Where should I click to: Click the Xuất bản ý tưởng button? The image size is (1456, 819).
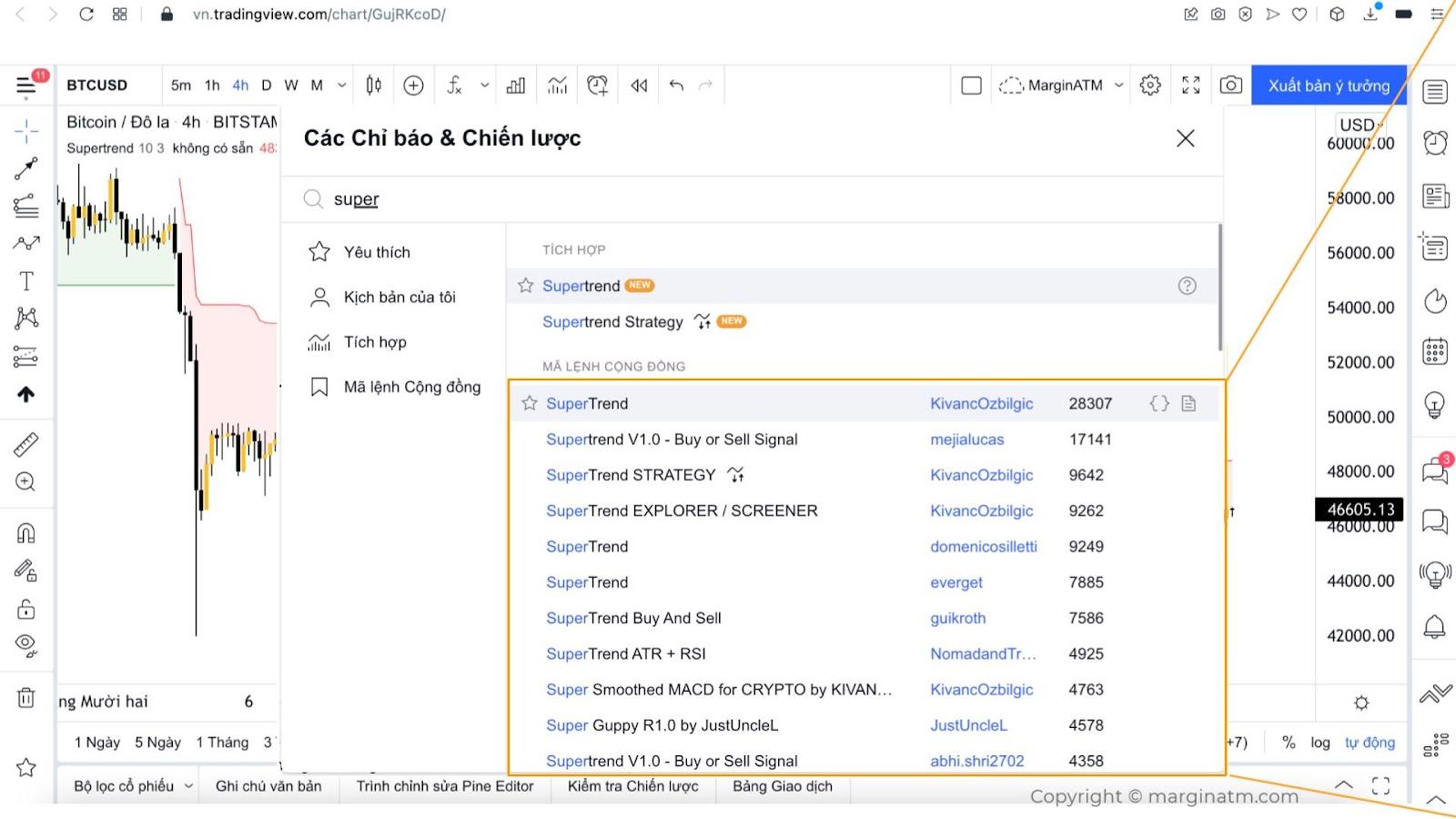1329,86
